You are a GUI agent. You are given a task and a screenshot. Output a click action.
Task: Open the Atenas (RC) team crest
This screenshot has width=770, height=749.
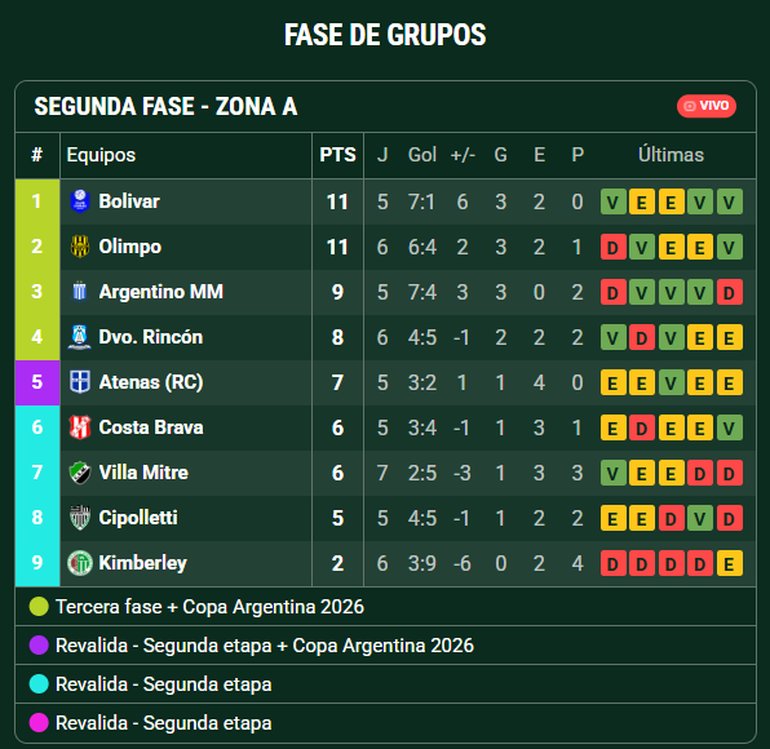pos(80,382)
